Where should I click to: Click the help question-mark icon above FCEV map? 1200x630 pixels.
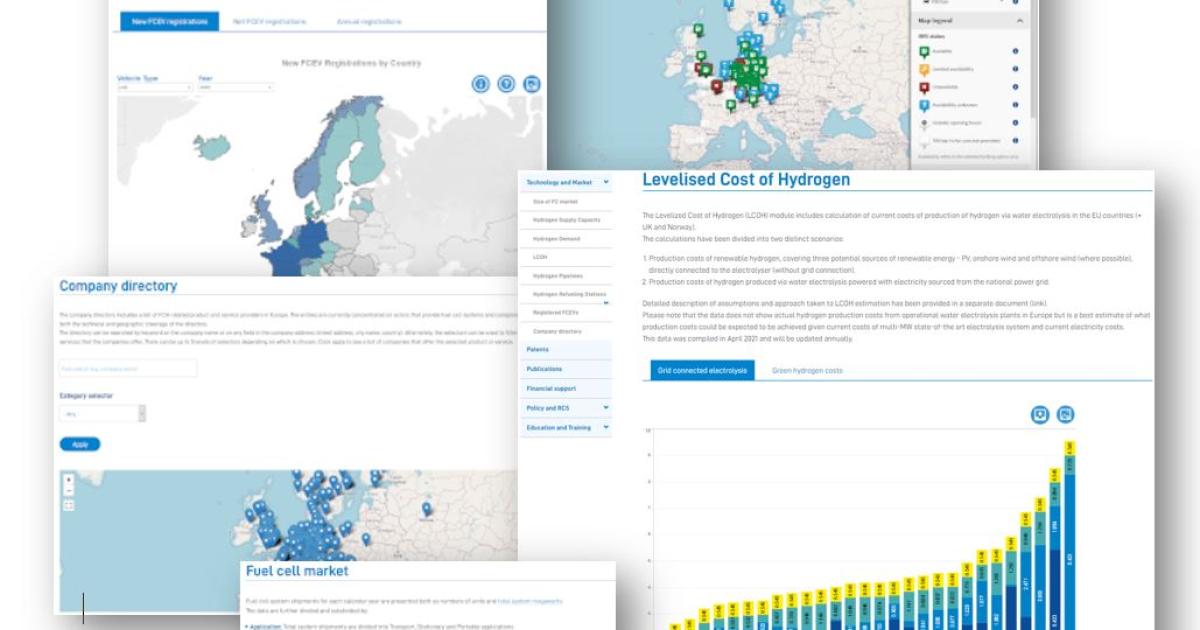[x=506, y=84]
